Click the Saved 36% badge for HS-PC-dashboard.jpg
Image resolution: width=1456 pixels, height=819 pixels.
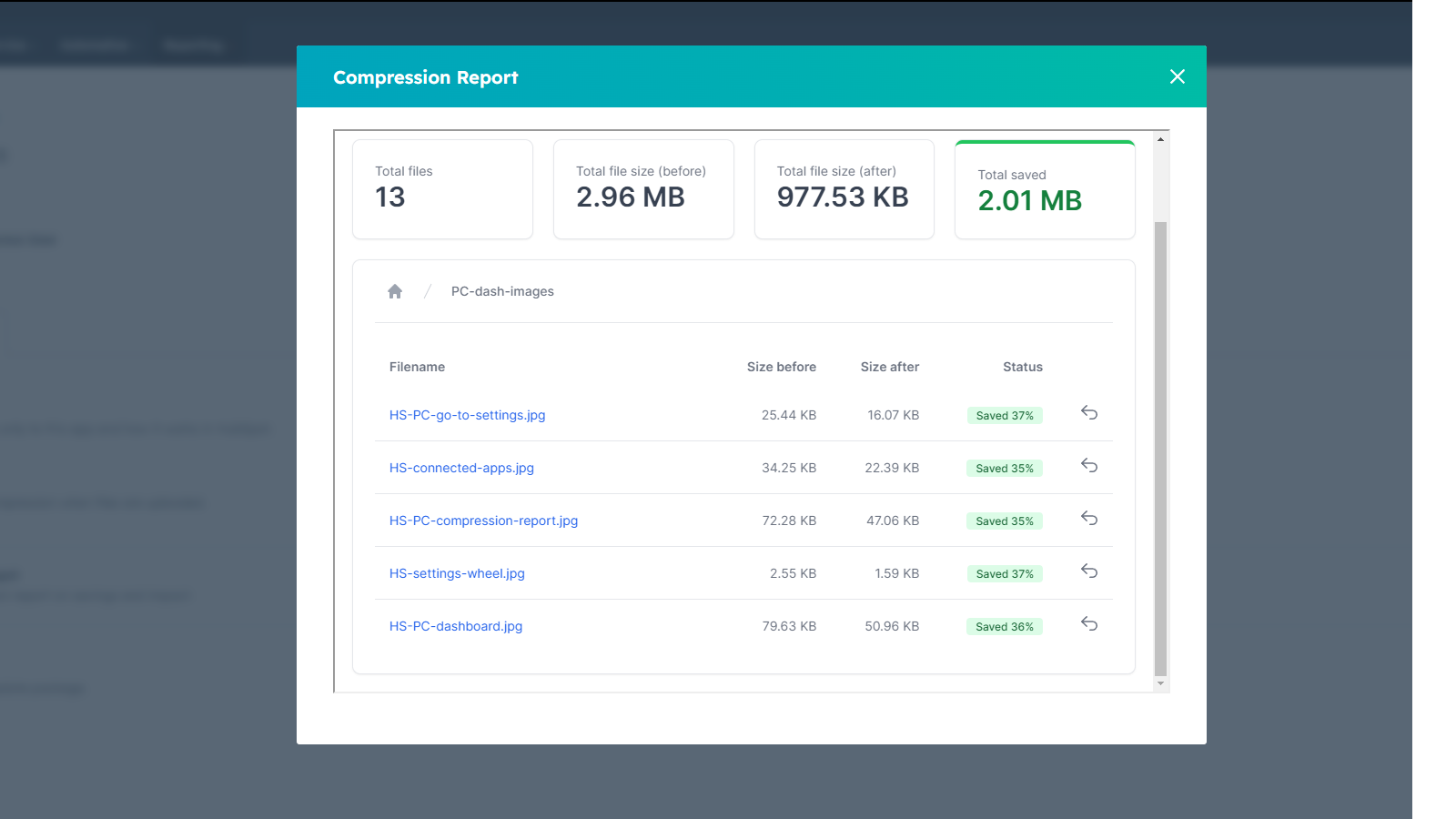point(1004,625)
